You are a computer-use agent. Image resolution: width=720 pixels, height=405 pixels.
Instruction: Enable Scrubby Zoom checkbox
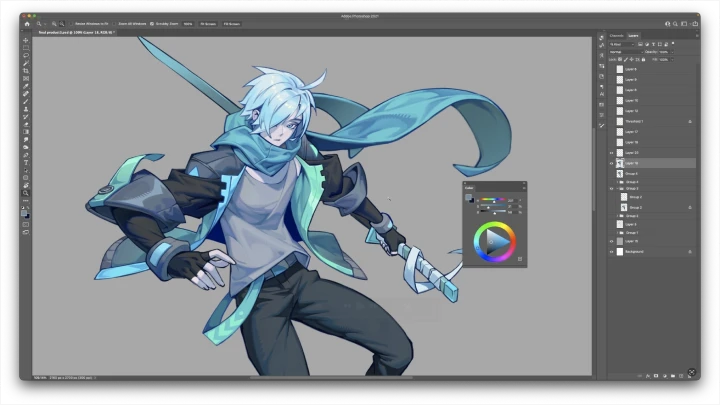[x=153, y=23]
